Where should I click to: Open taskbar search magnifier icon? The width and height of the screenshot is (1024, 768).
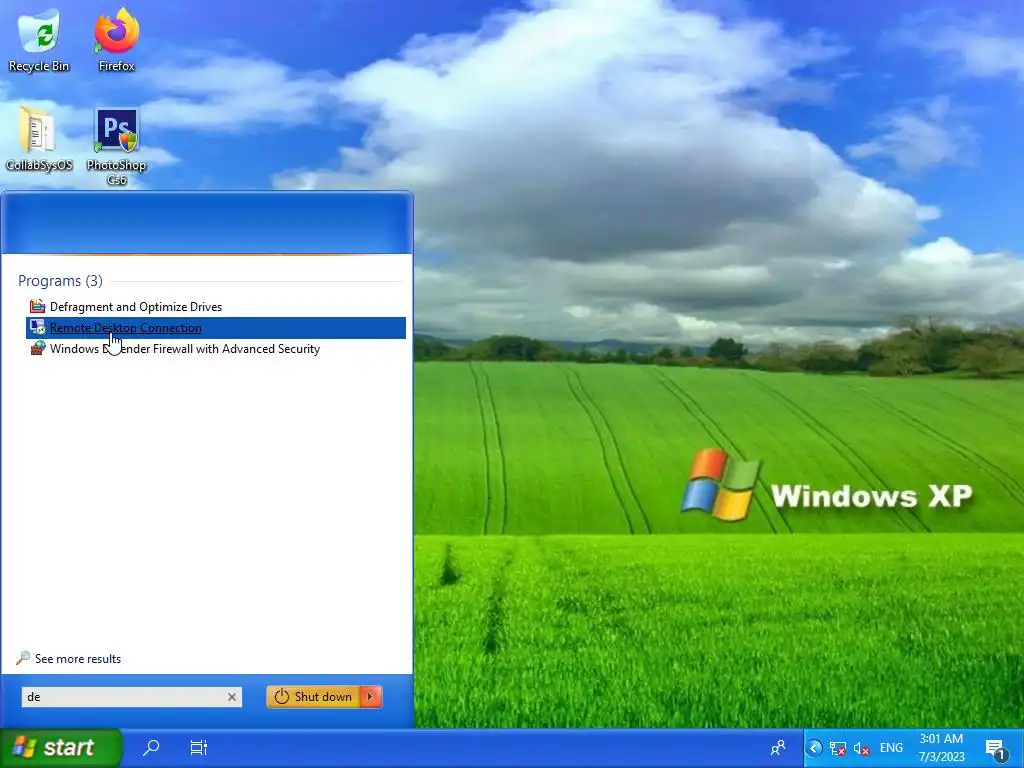151,747
